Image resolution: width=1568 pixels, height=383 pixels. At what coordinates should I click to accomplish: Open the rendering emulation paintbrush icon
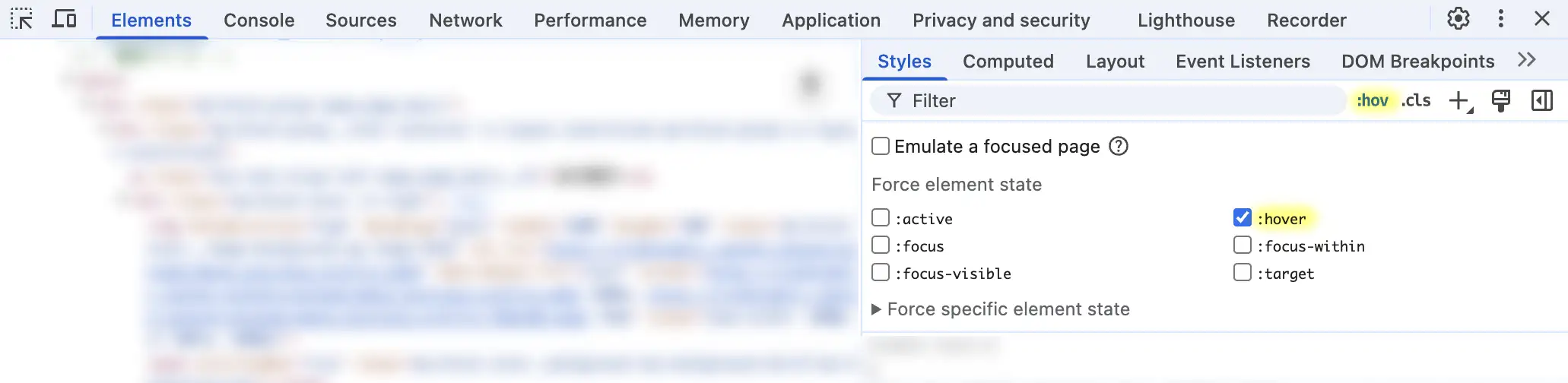coord(1500,101)
